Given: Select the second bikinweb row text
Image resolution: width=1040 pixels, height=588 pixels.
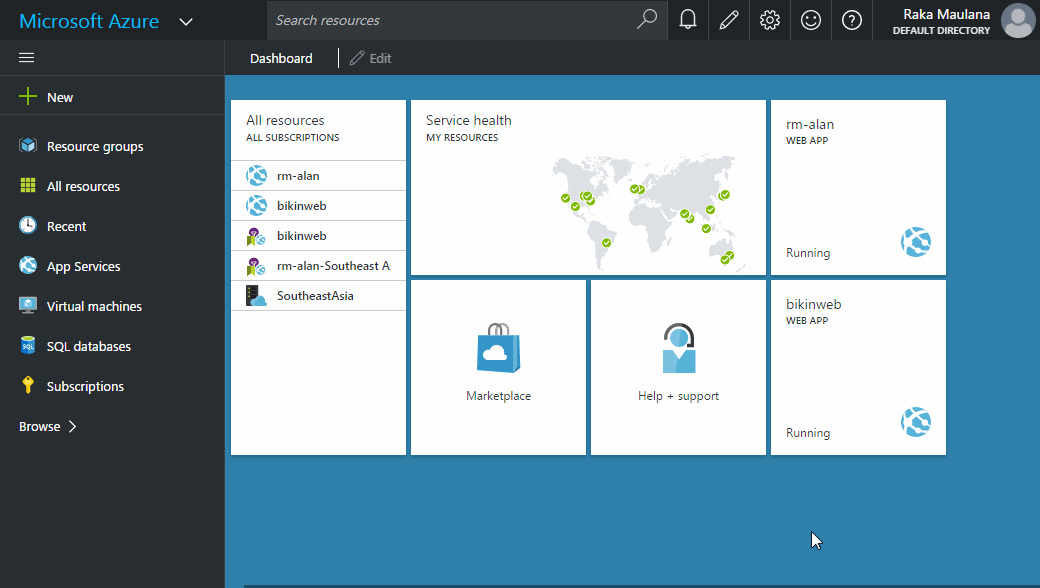Looking at the screenshot, I should 302,235.
